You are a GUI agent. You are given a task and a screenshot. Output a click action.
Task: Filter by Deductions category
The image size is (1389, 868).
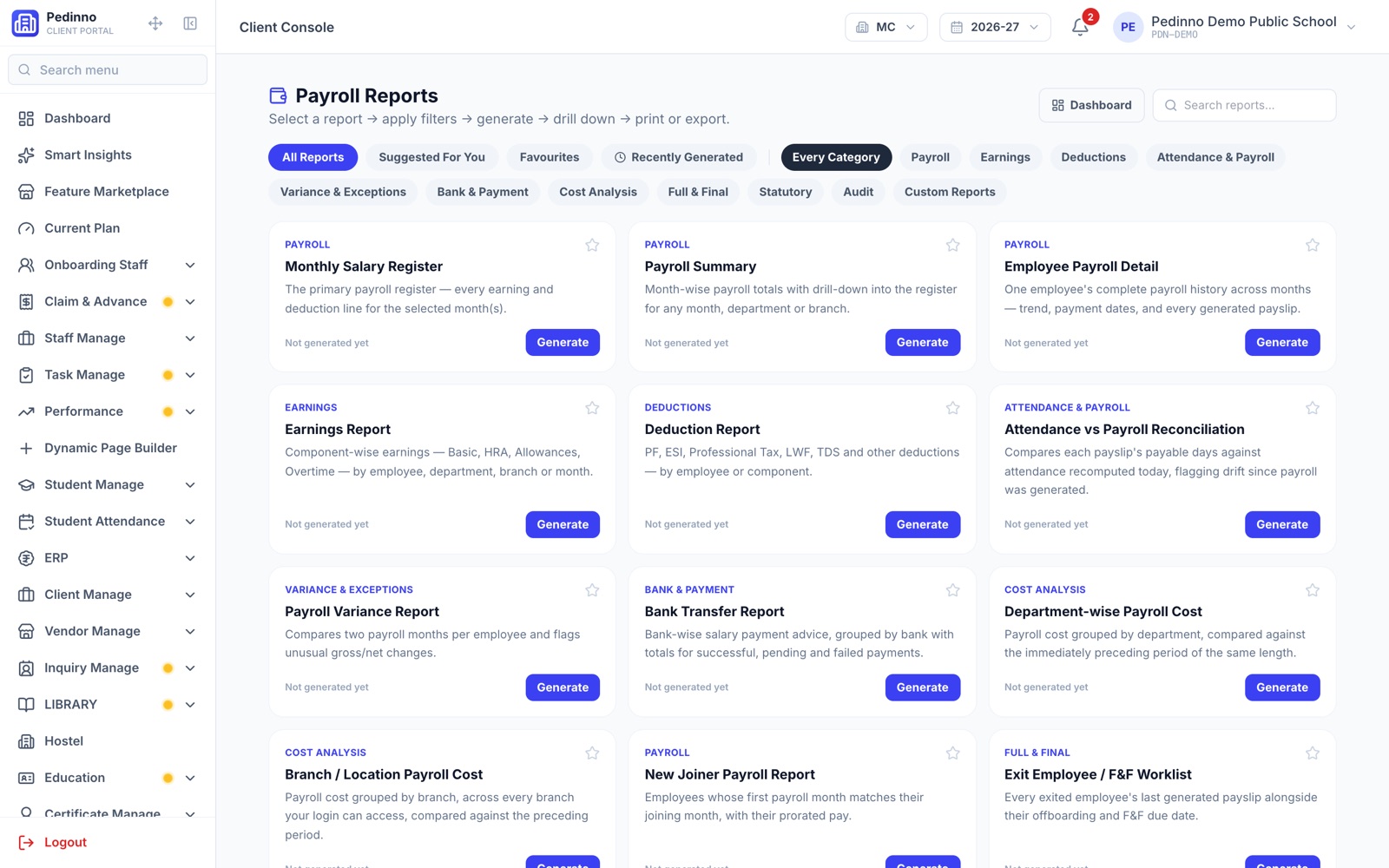1093,157
